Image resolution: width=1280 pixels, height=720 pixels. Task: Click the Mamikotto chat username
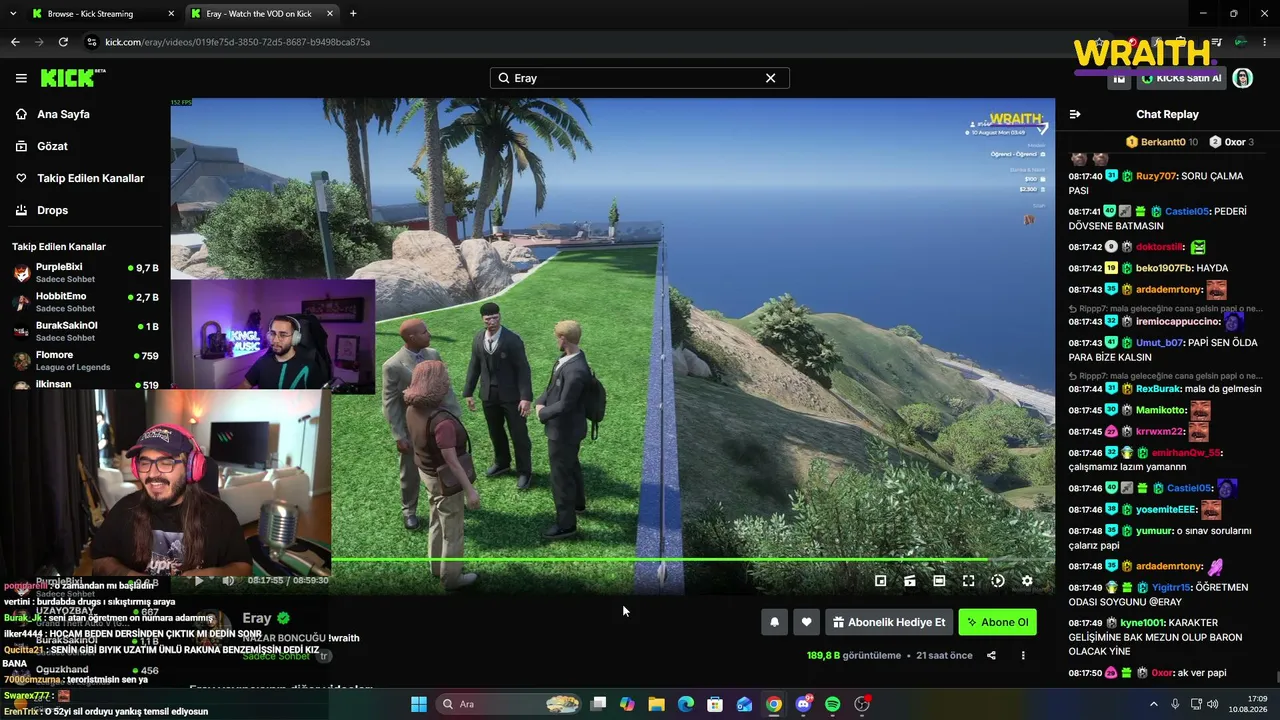click(x=1160, y=410)
